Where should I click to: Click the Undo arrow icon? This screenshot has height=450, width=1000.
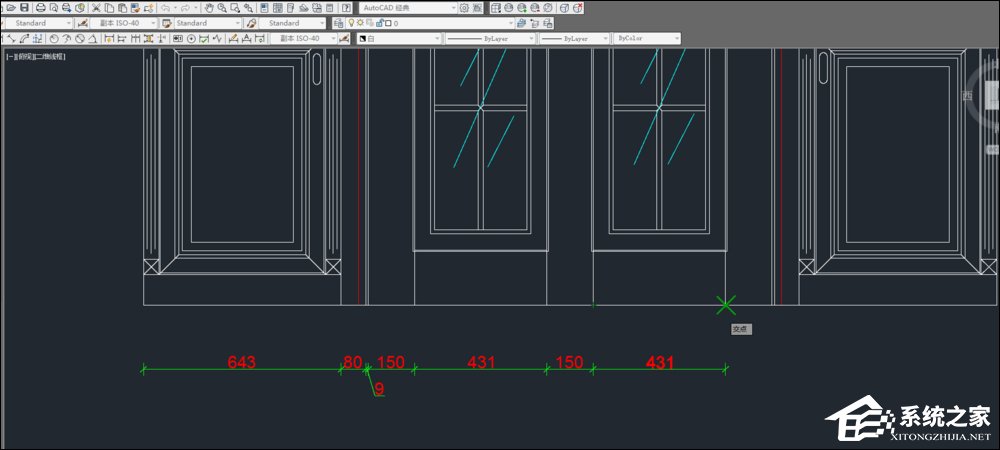[166, 8]
